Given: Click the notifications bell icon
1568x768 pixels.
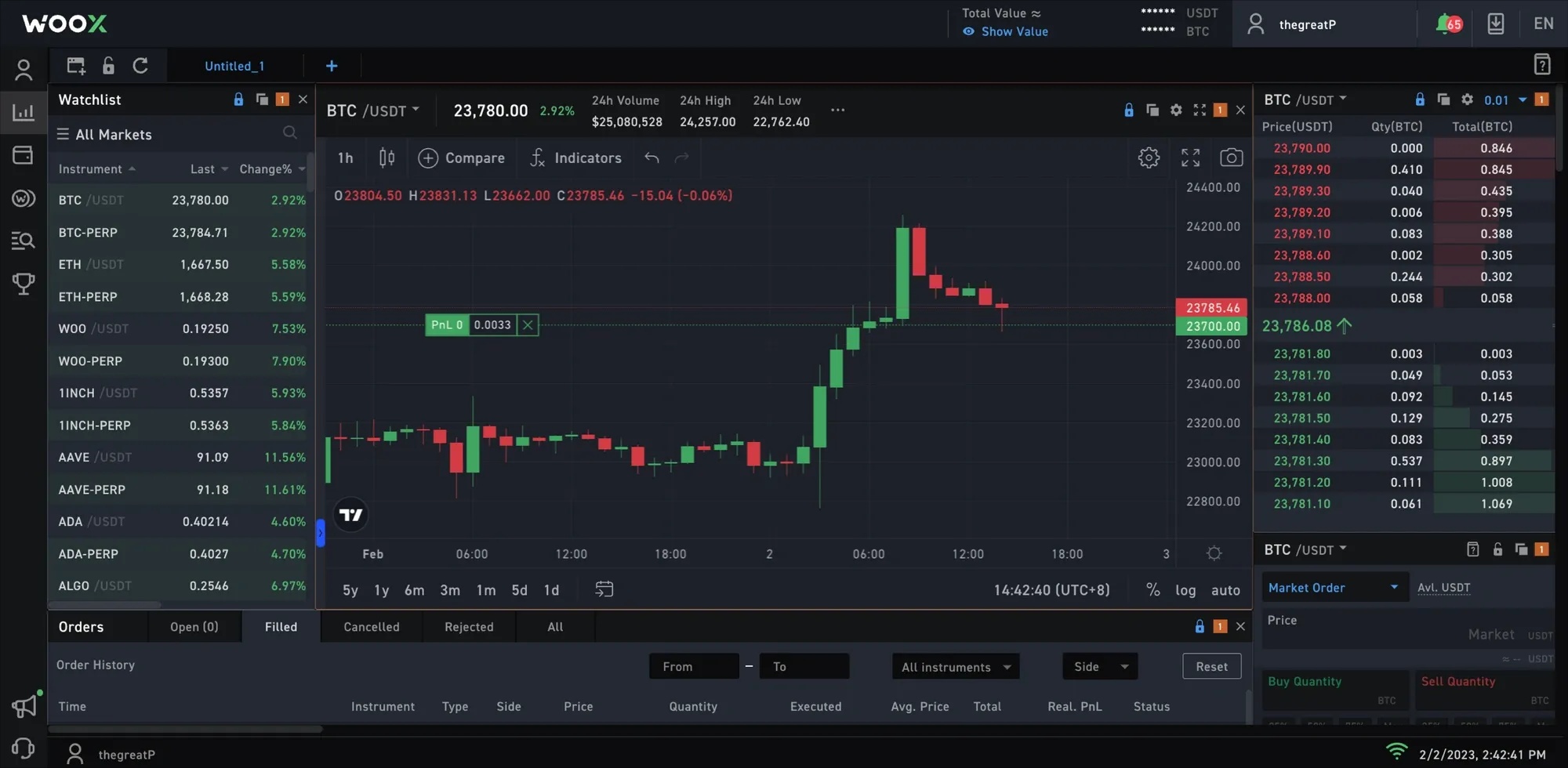Looking at the screenshot, I should point(1448,24).
